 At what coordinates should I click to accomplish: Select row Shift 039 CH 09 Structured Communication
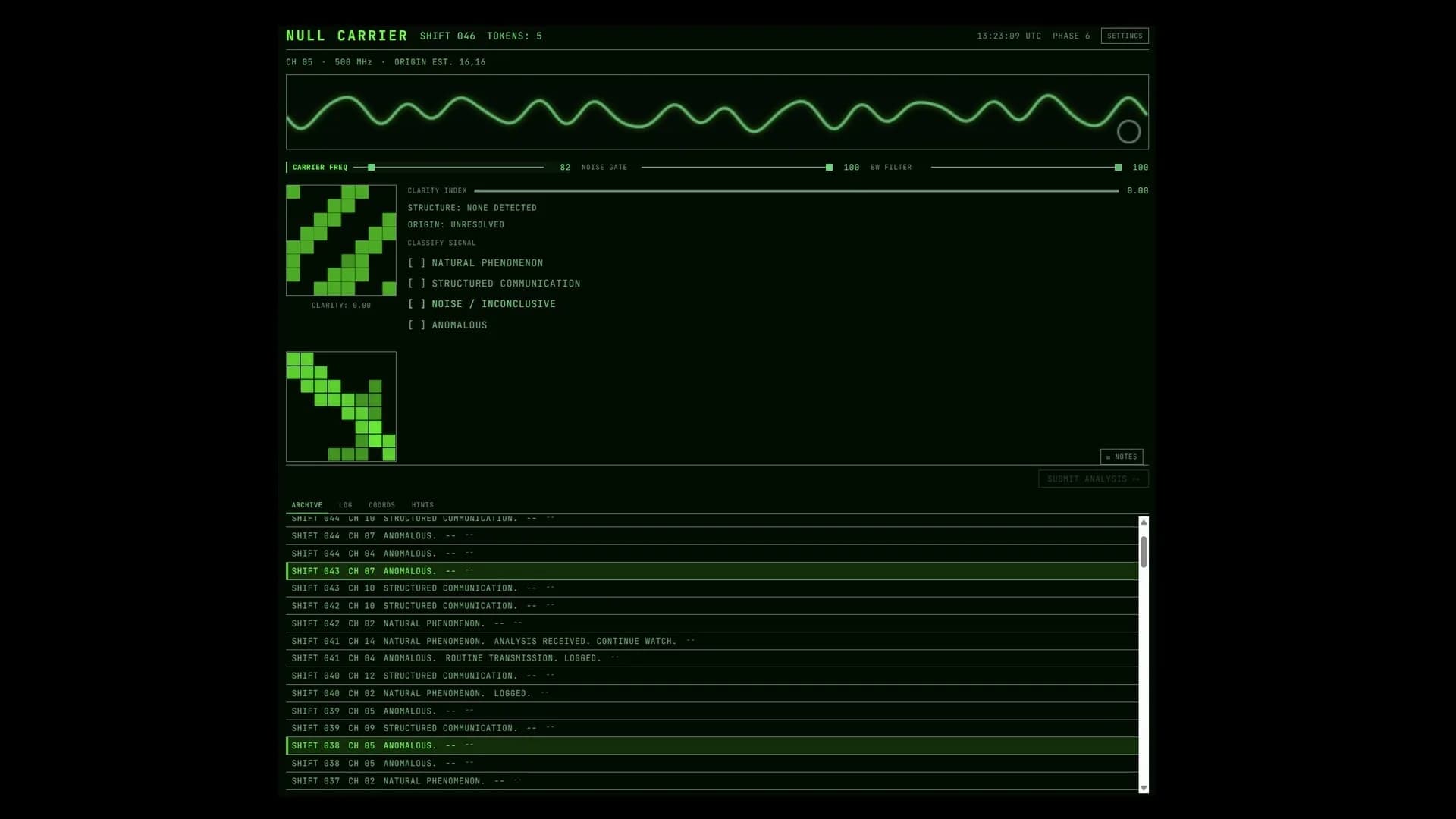[712, 728]
